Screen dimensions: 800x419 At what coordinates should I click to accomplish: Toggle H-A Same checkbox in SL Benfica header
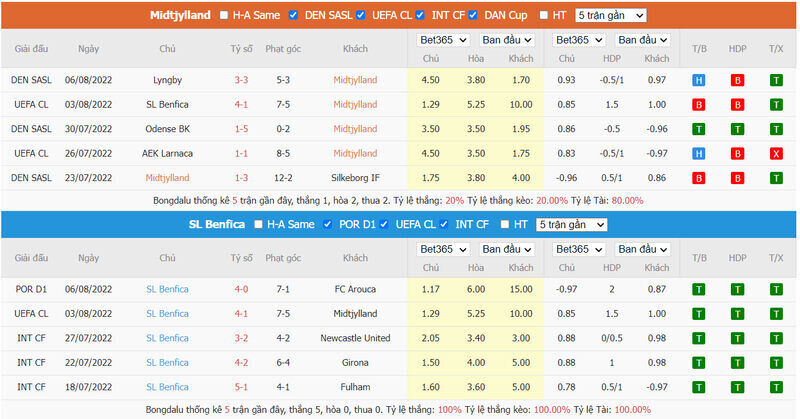pos(258,225)
